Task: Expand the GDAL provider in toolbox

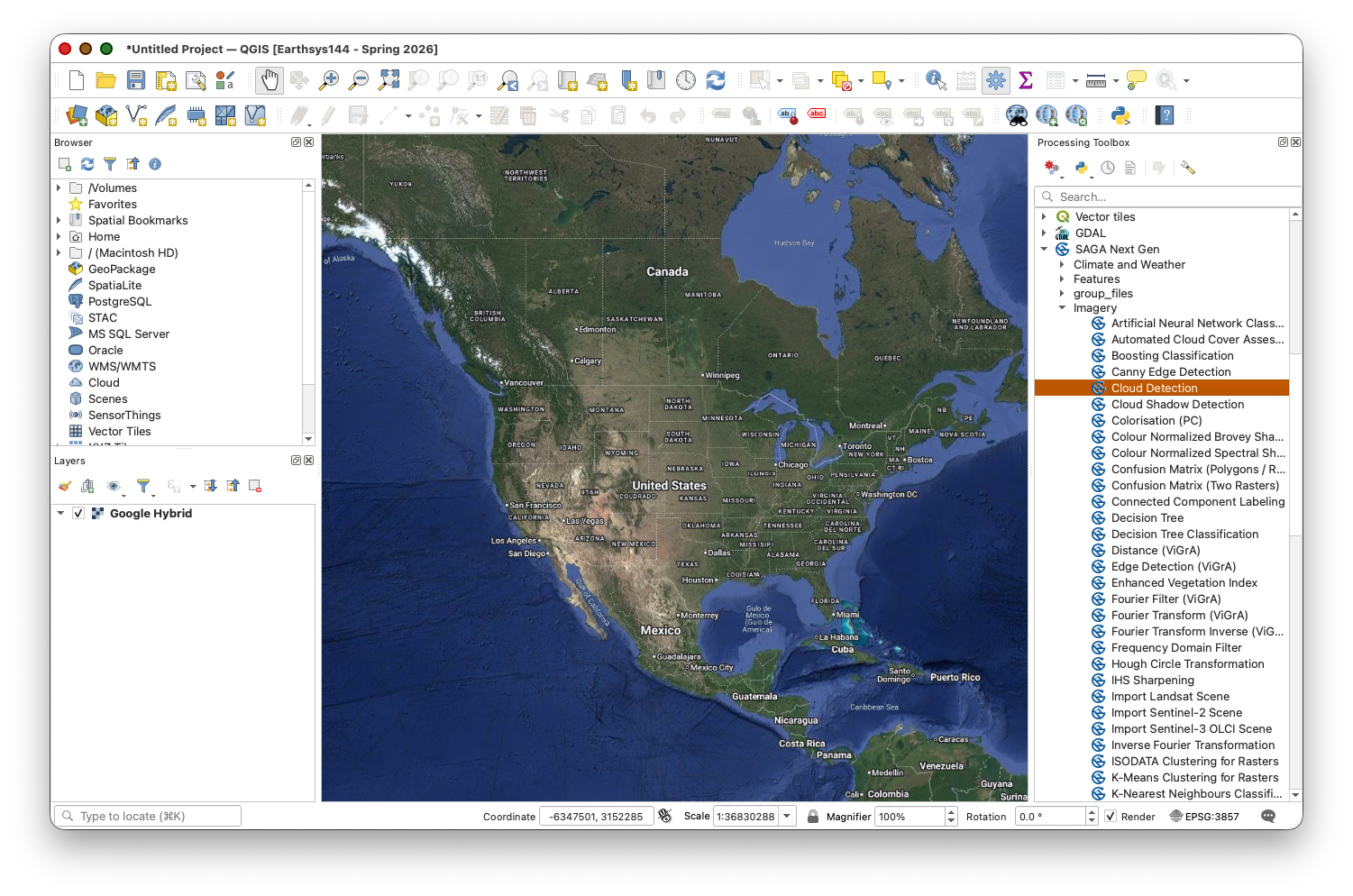Action: coord(1045,233)
